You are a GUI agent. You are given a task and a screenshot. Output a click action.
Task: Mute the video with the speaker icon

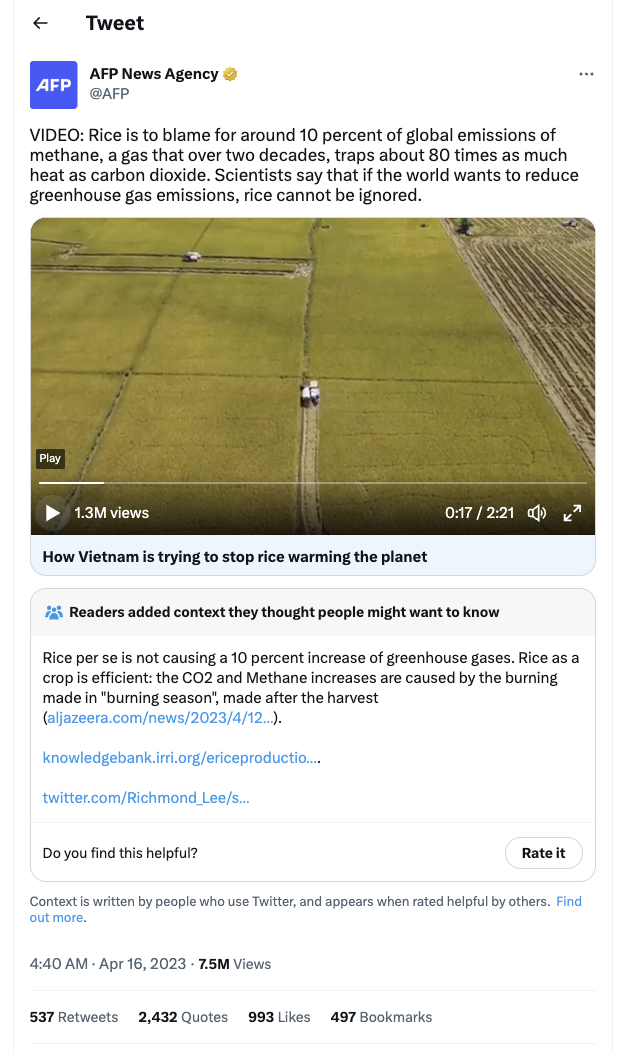pos(537,513)
